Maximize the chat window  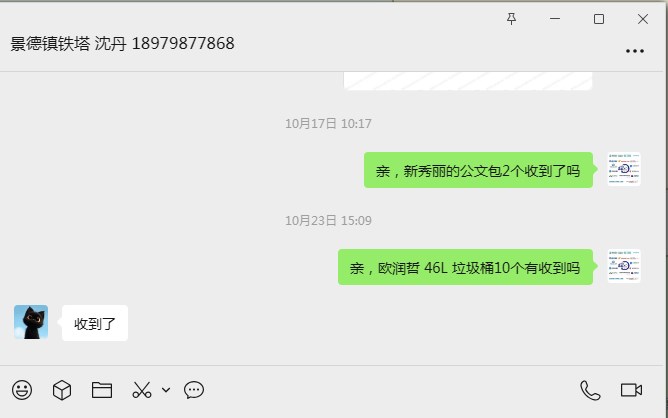tap(599, 19)
